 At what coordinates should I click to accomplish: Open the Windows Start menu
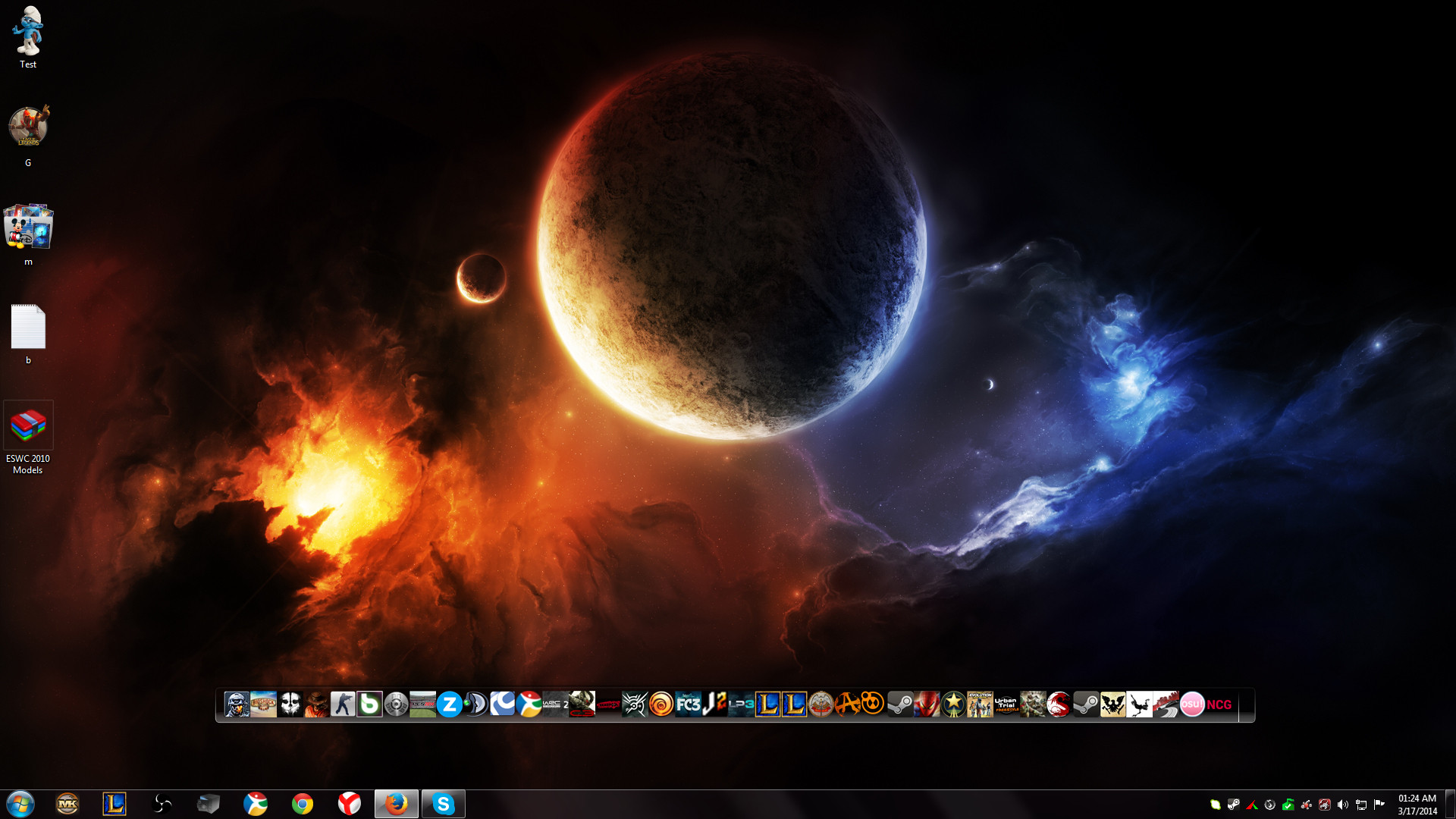coord(20,804)
